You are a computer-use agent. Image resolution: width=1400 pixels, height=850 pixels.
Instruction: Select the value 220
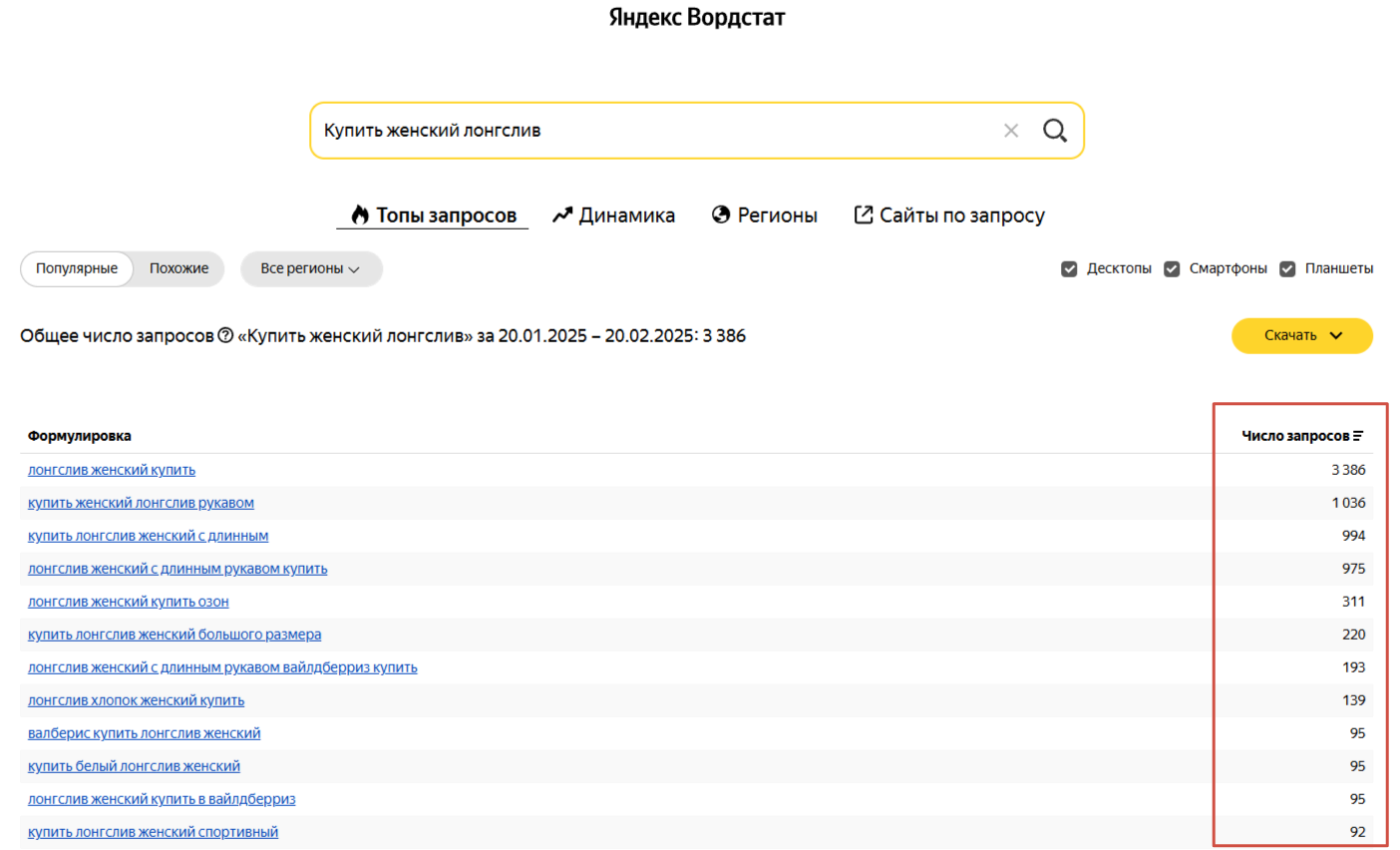pos(1353,635)
